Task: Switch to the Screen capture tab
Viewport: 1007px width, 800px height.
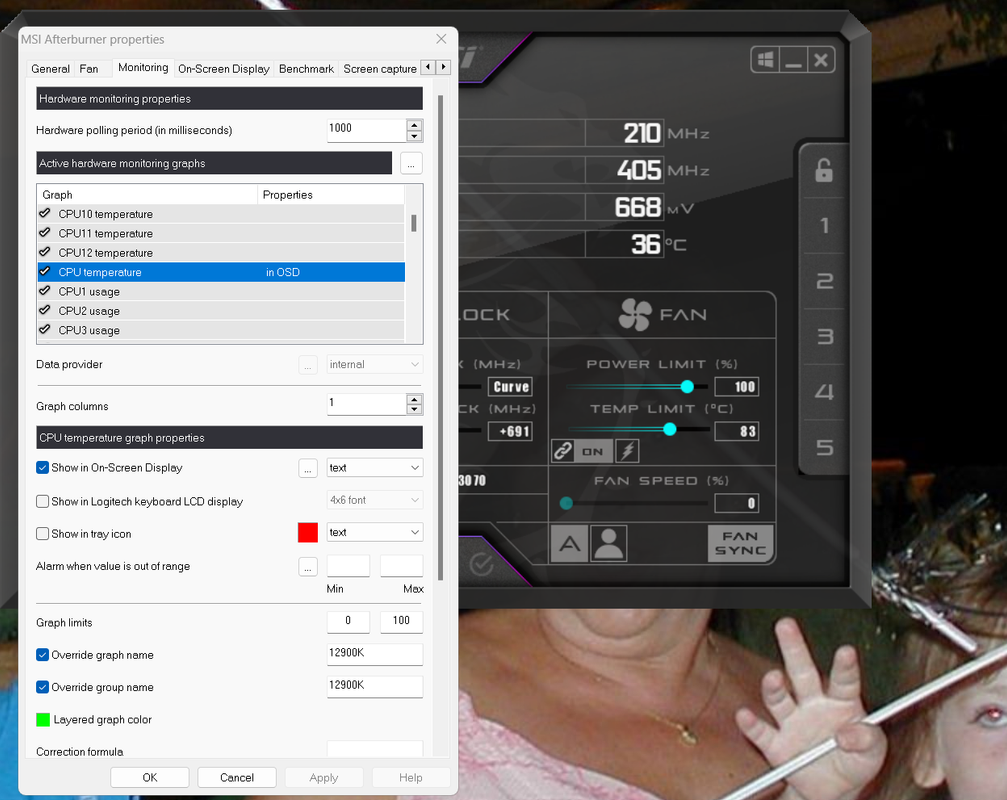Action: 380,69
